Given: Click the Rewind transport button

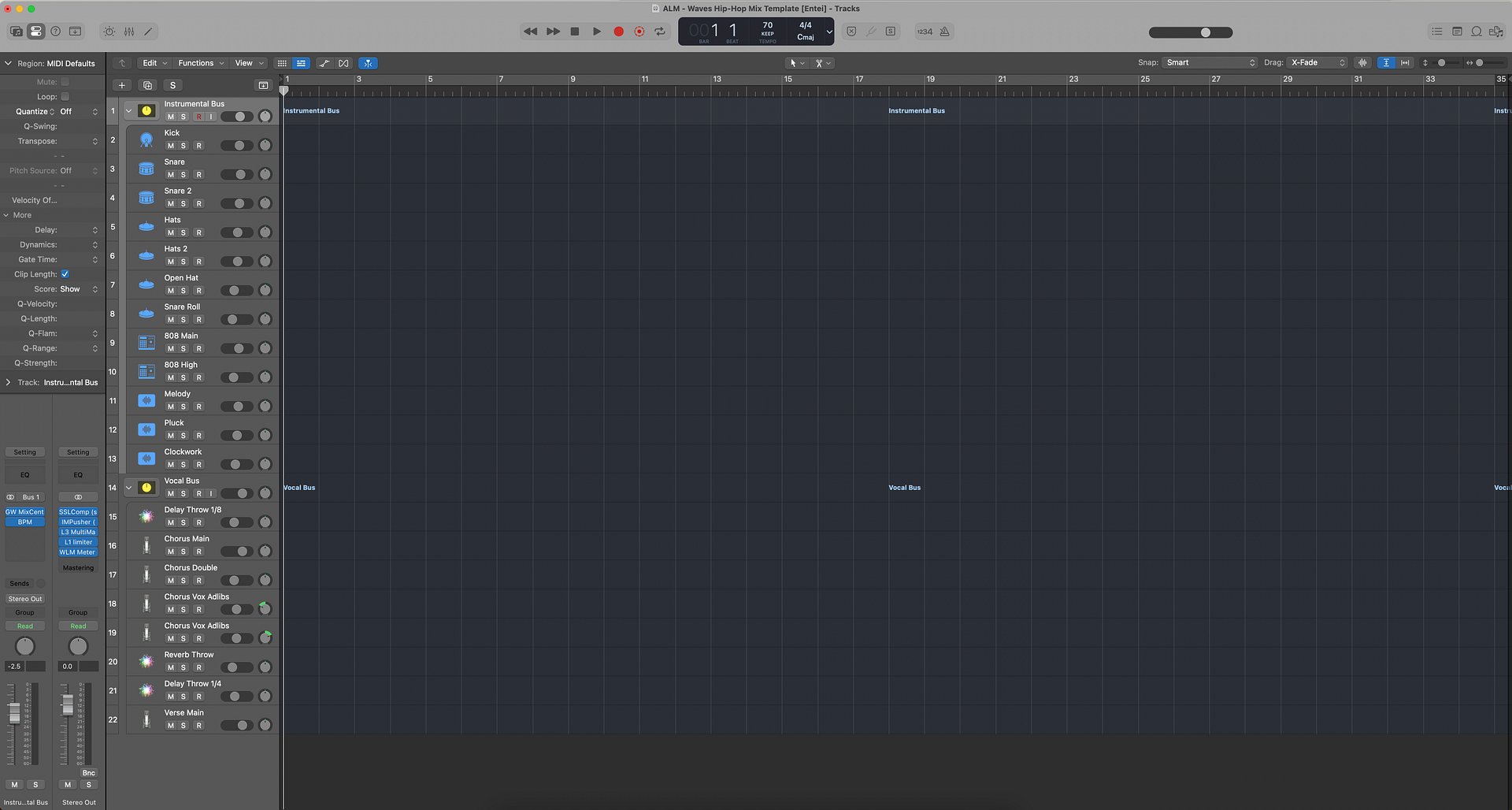Looking at the screenshot, I should 531,32.
